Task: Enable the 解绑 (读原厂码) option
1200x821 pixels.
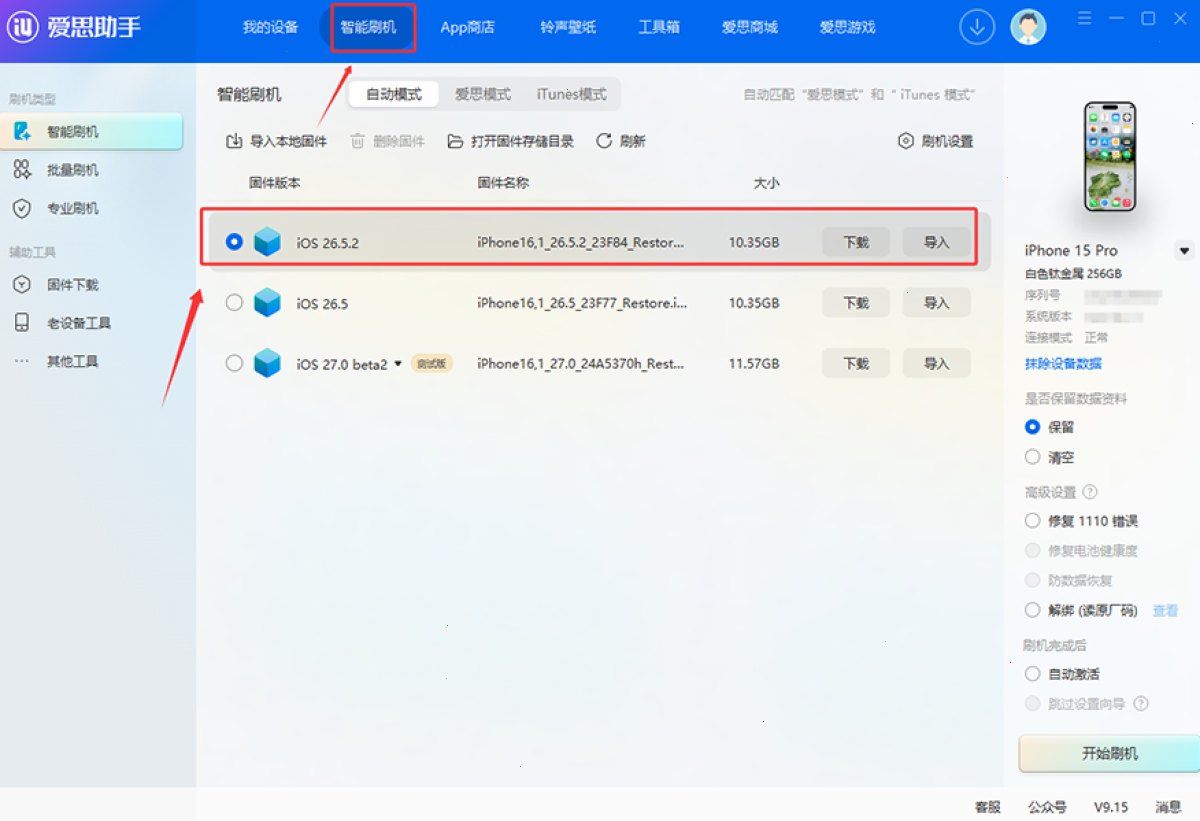Action: click(x=1033, y=610)
